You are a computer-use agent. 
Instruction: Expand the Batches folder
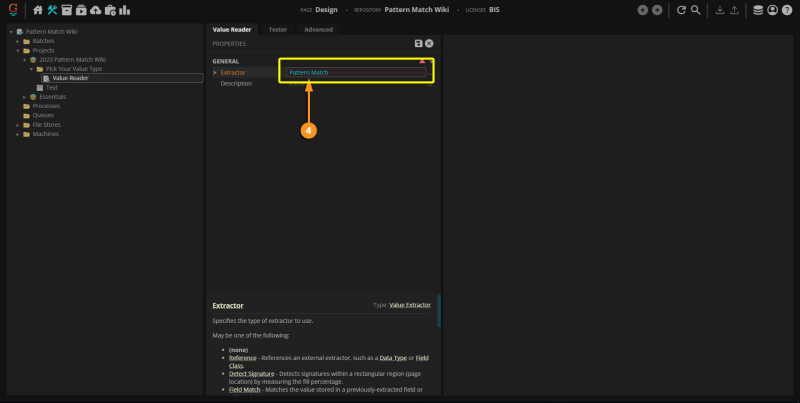pos(18,41)
